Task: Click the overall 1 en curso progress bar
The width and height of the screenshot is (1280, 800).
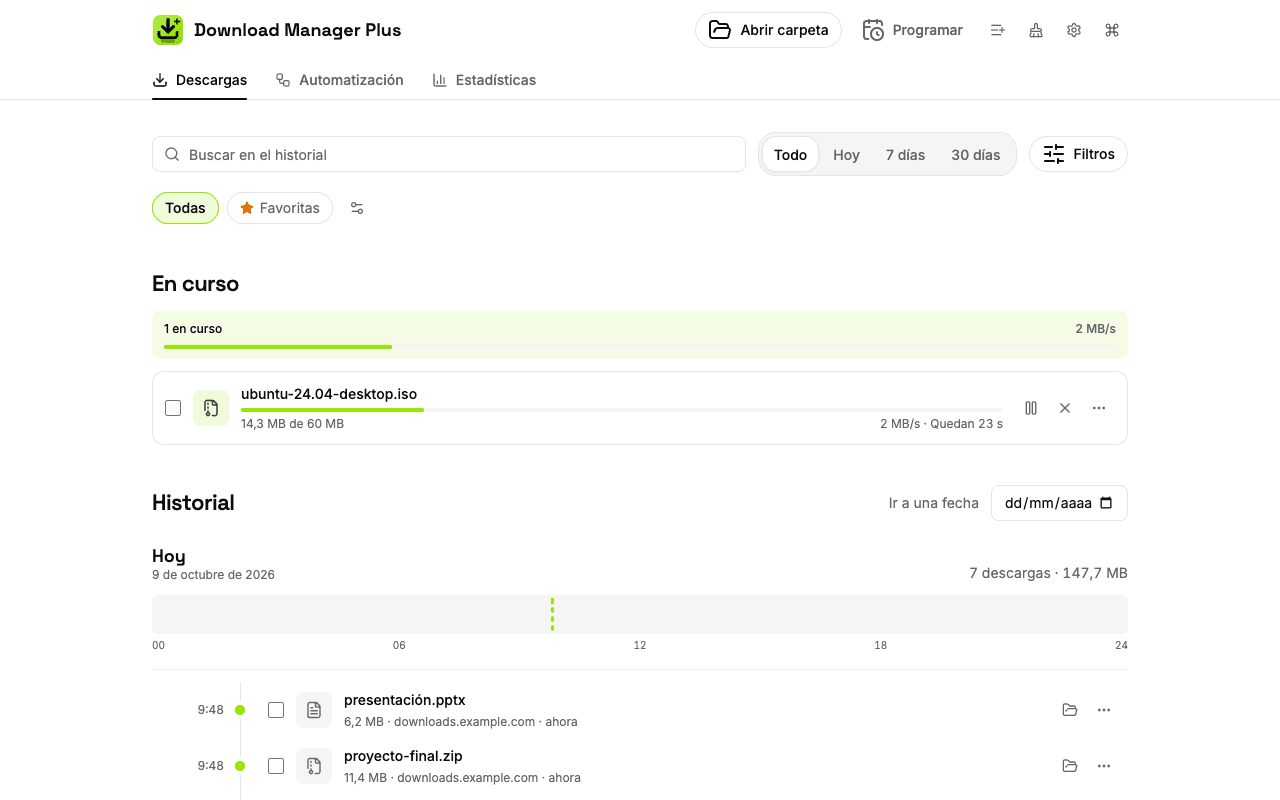Action: click(x=640, y=347)
